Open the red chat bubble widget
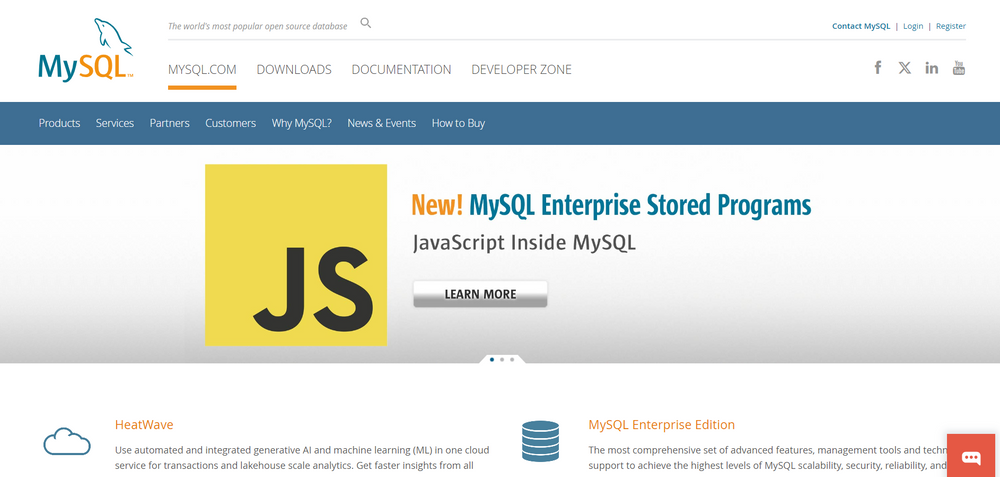This screenshot has width=1000, height=477. click(970, 457)
